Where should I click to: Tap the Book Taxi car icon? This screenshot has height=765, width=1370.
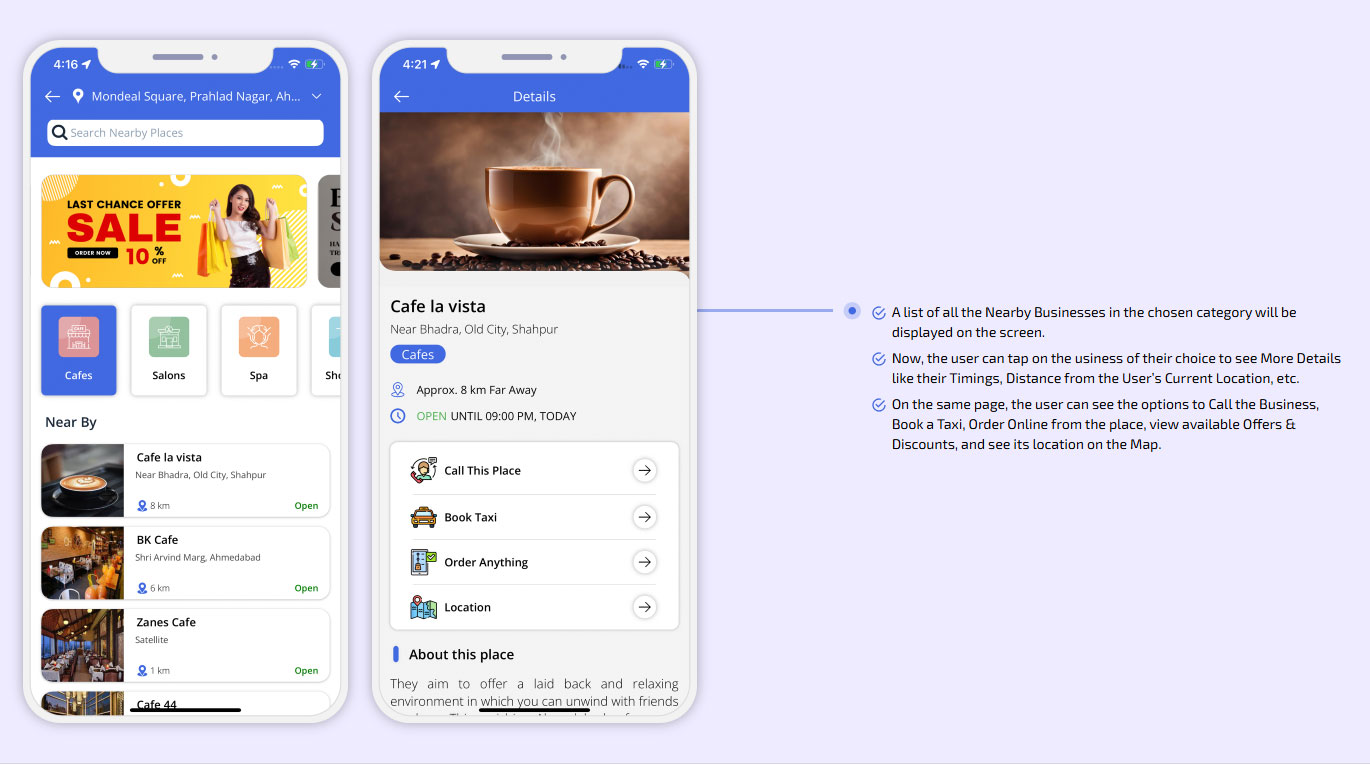point(423,517)
